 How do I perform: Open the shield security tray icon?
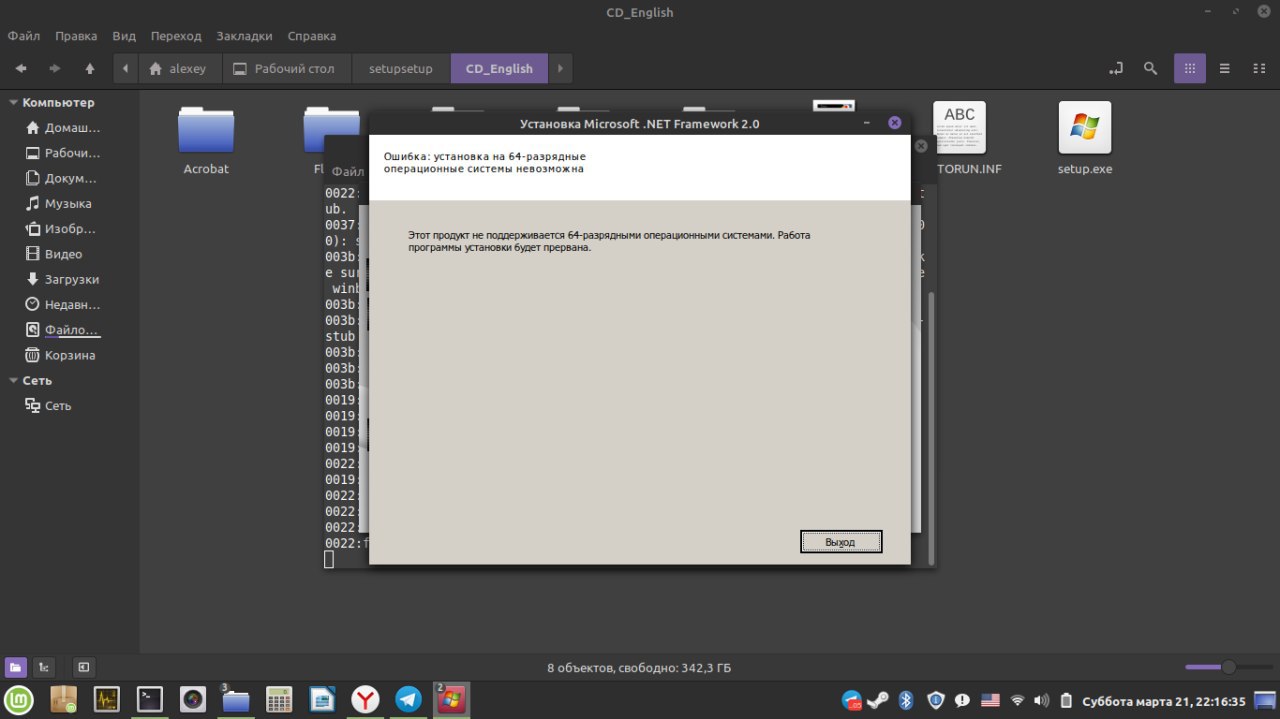click(935, 700)
